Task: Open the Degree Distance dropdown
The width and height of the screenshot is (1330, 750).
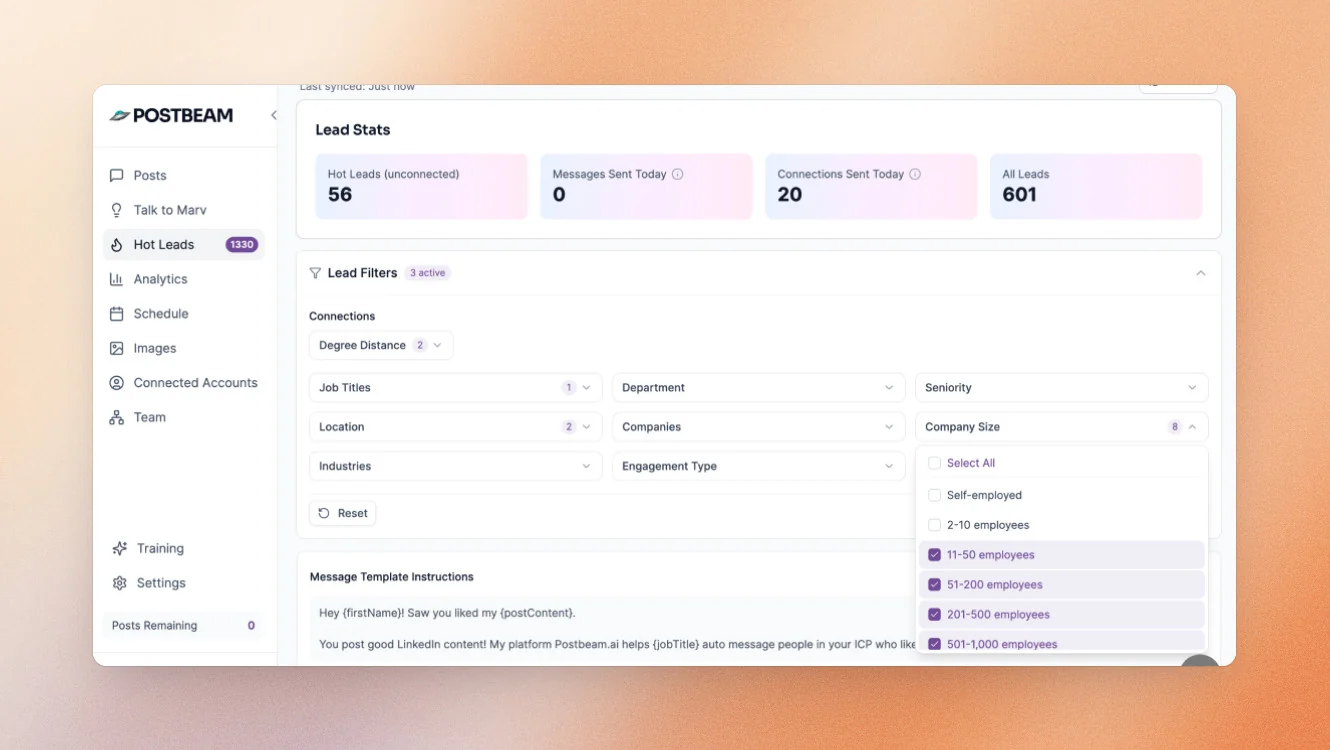Action: [381, 345]
